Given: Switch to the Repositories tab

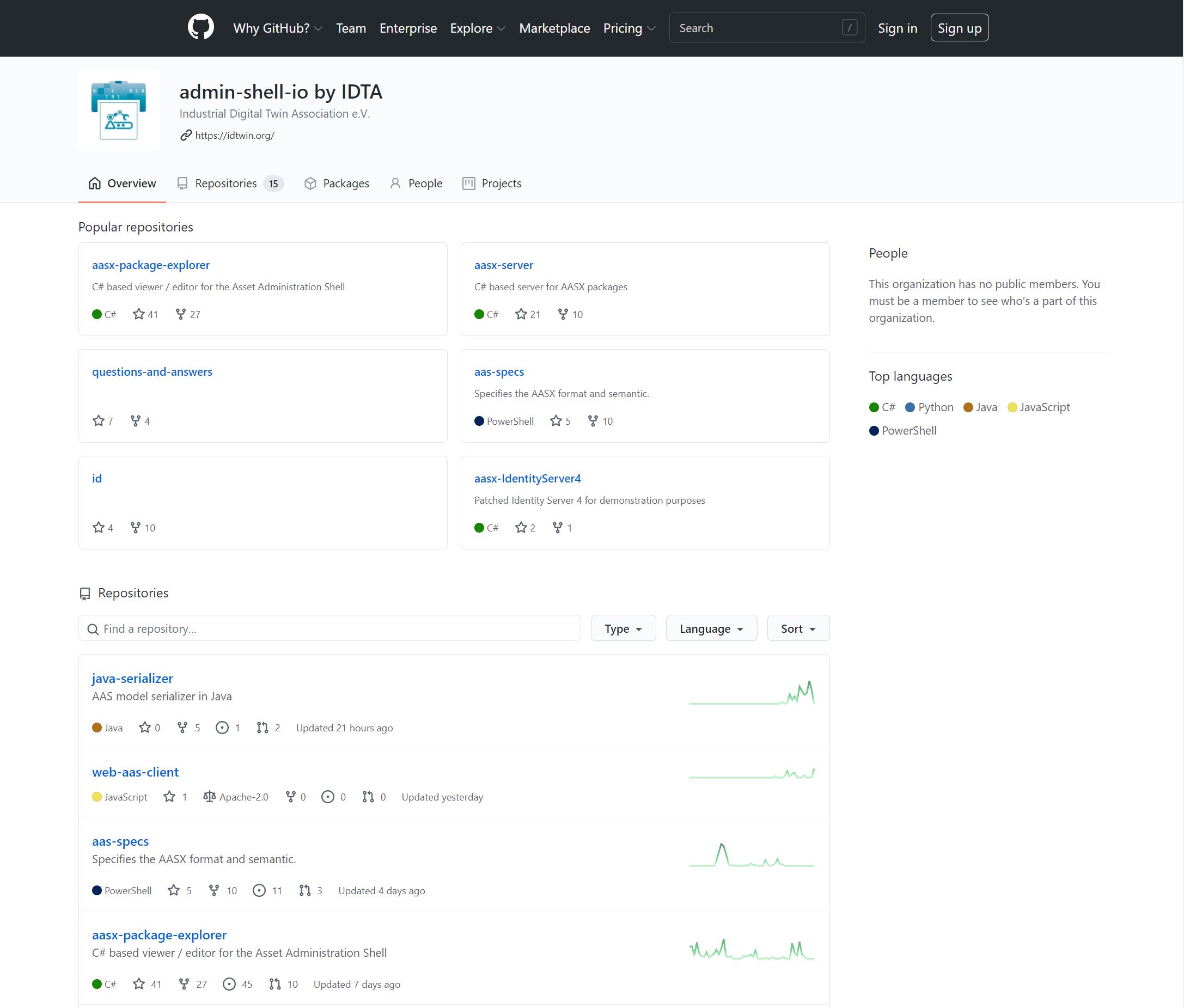Looking at the screenshot, I should coord(230,184).
